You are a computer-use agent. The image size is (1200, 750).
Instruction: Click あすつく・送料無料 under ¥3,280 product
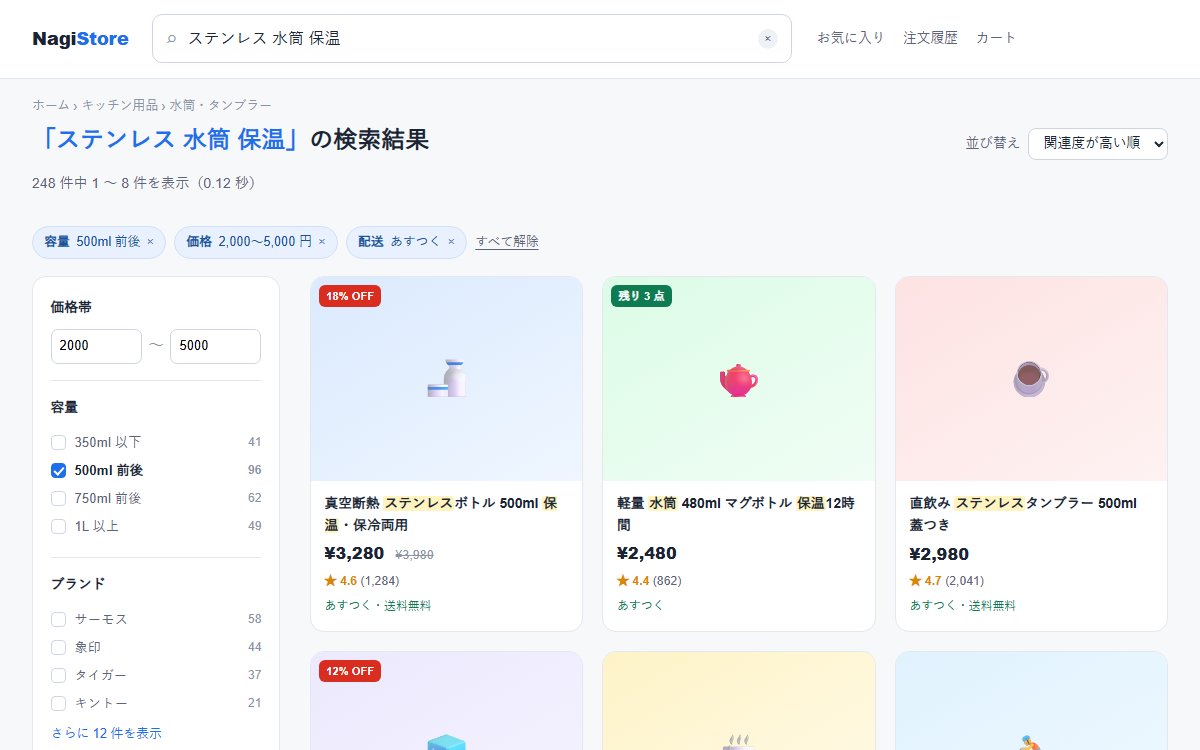point(378,605)
